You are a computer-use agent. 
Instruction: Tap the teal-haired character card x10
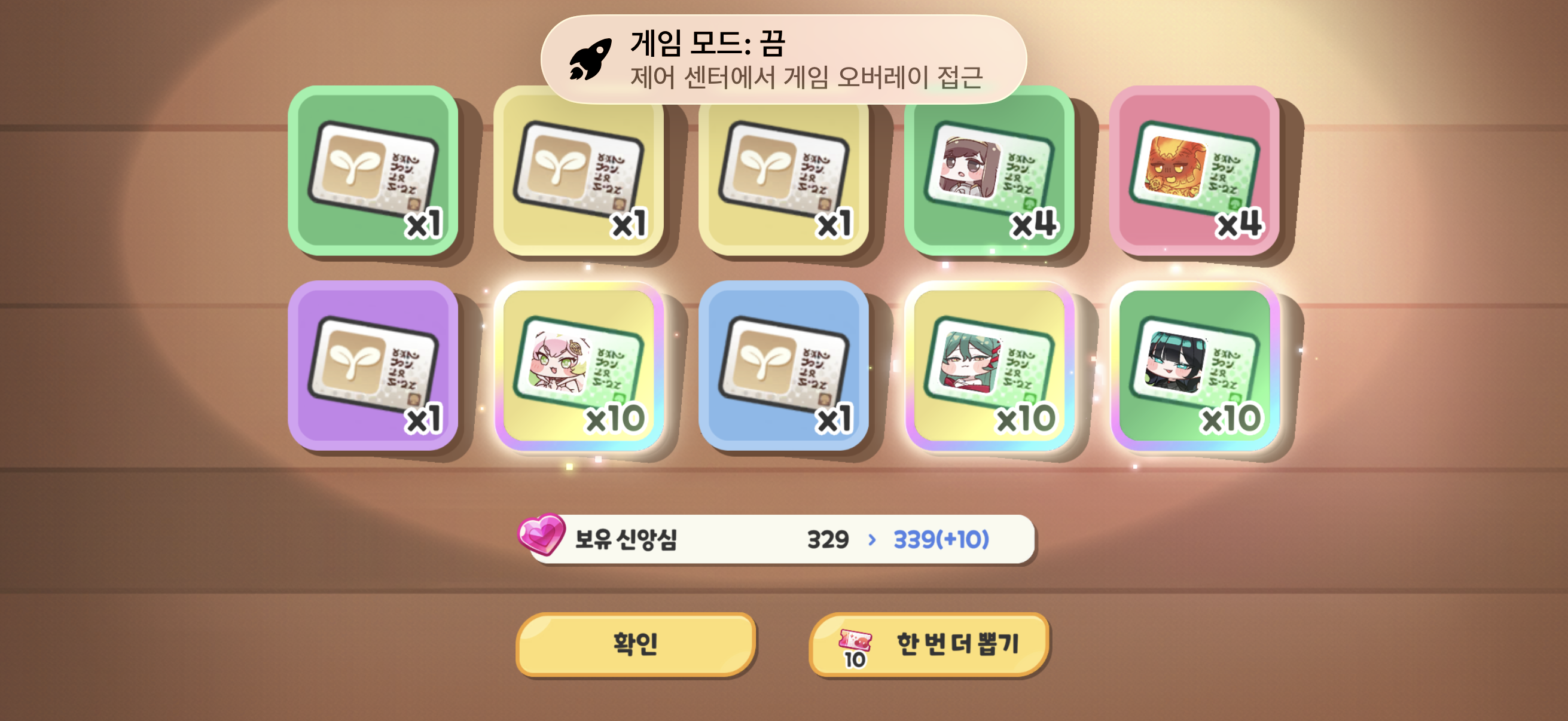(x=989, y=365)
